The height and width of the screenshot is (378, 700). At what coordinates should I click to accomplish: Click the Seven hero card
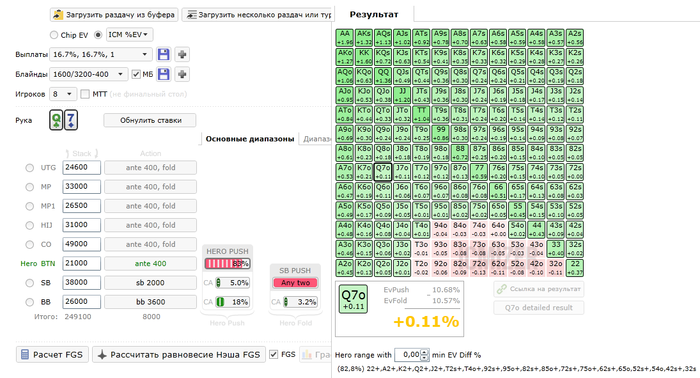coord(71,120)
